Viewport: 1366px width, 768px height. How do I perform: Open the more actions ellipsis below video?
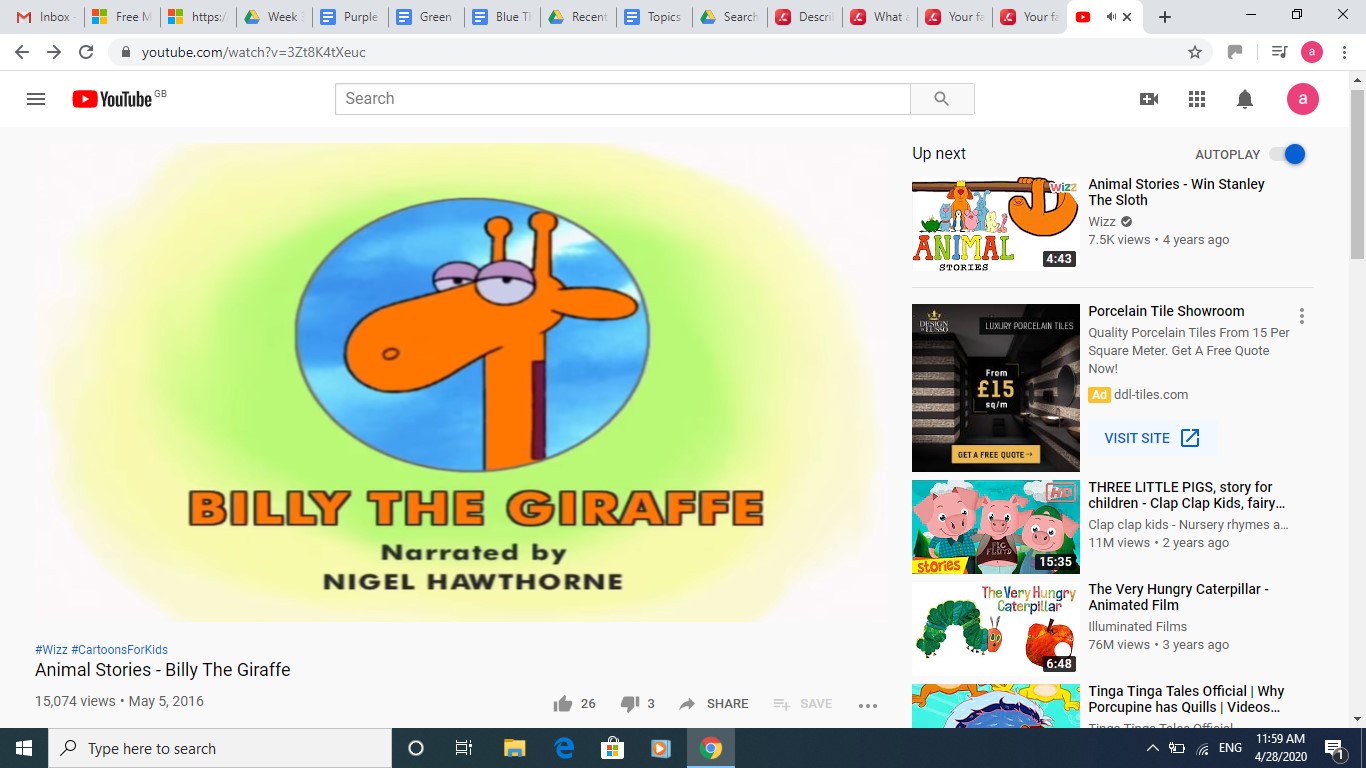tap(867, 705)
